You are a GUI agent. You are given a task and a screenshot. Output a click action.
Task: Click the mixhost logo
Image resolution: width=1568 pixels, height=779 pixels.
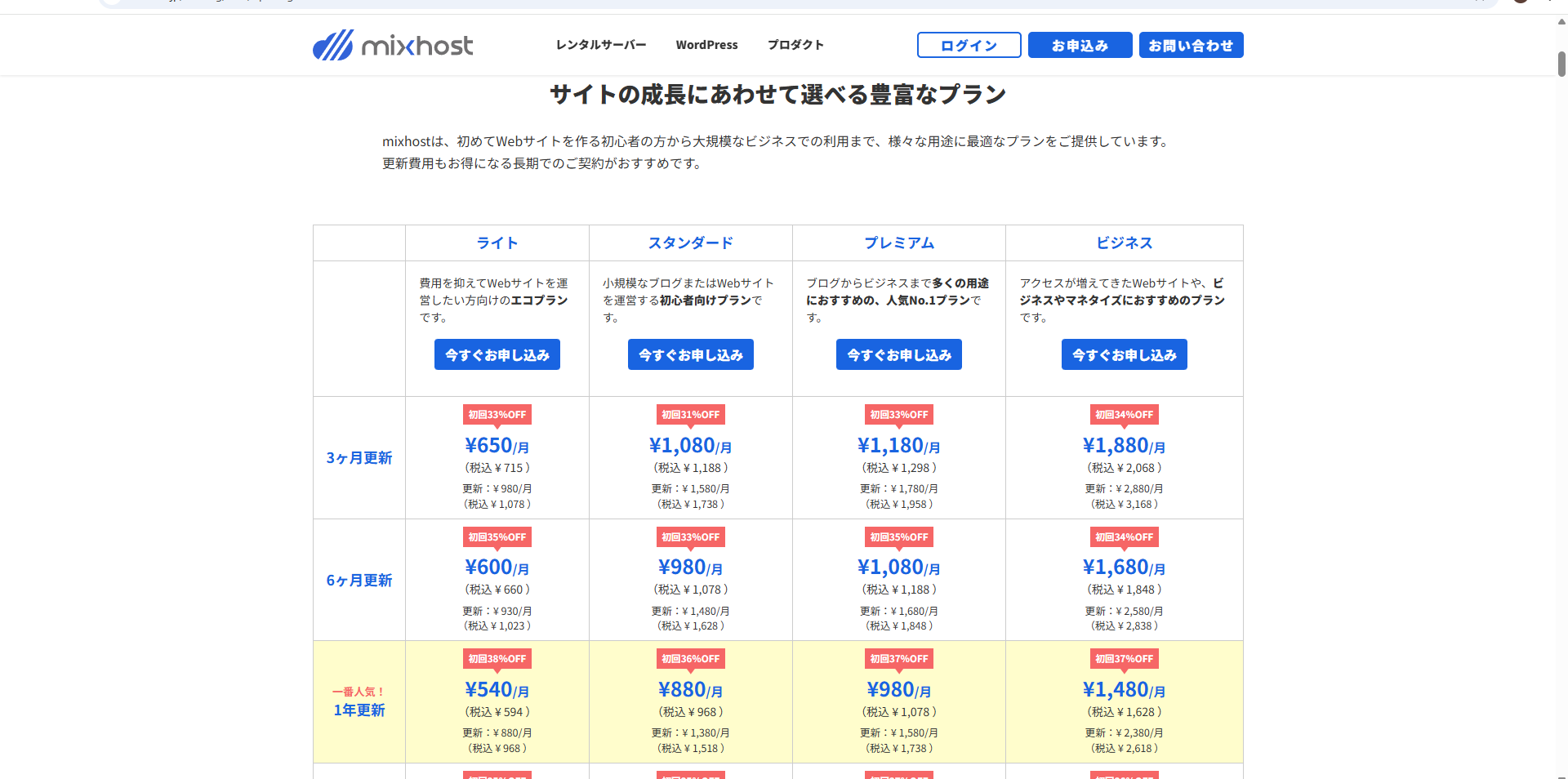pos(393,46)
